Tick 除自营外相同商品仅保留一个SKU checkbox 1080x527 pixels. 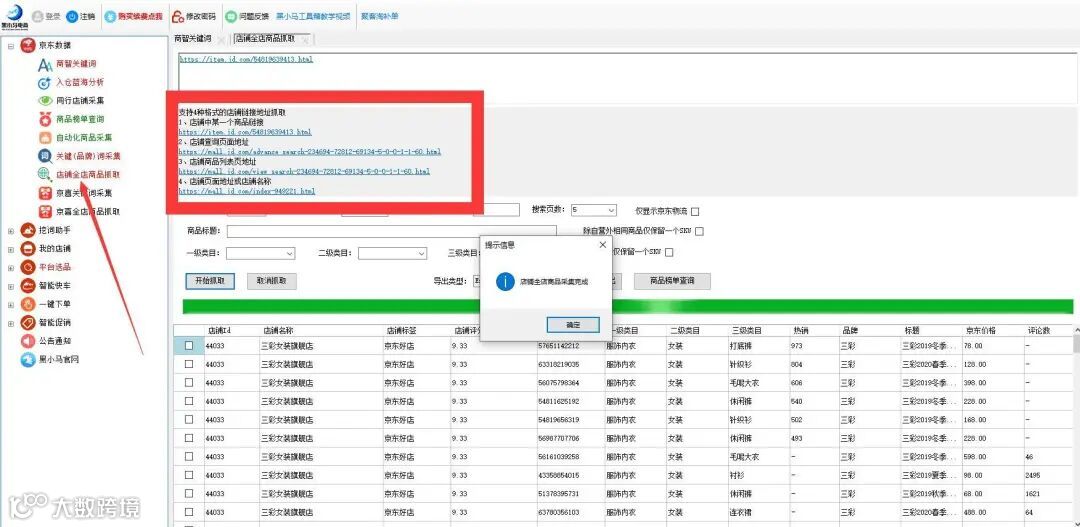click(699, 231)
